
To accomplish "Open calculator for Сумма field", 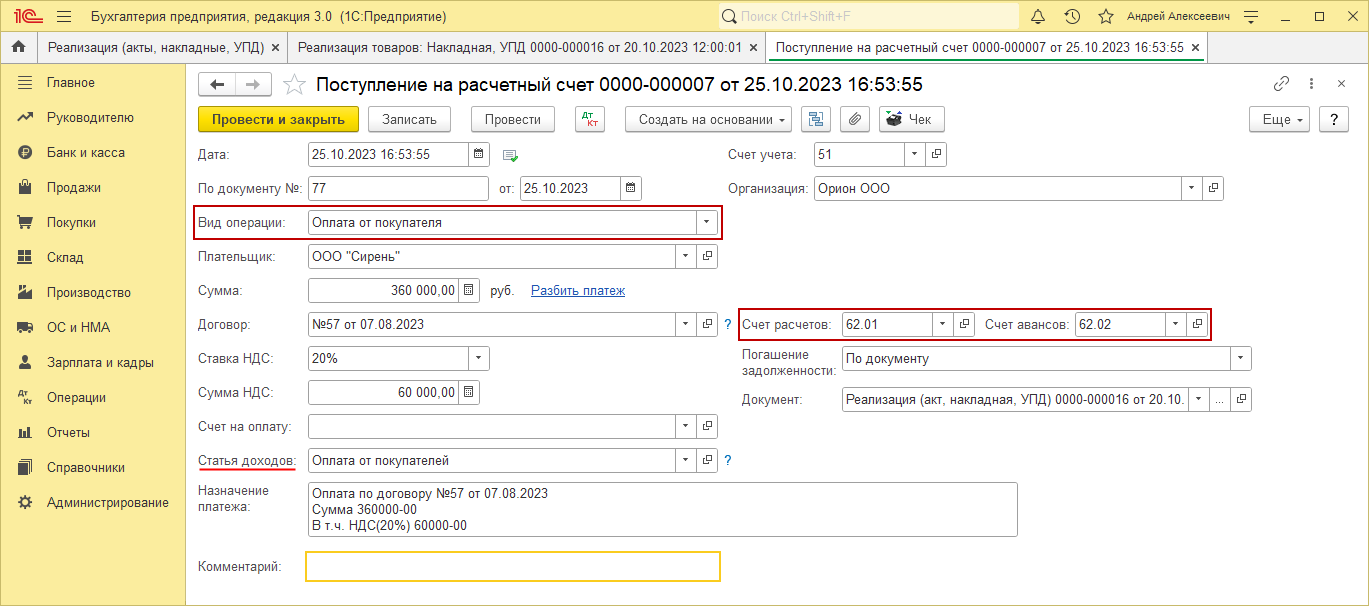I will click(469, 290).
